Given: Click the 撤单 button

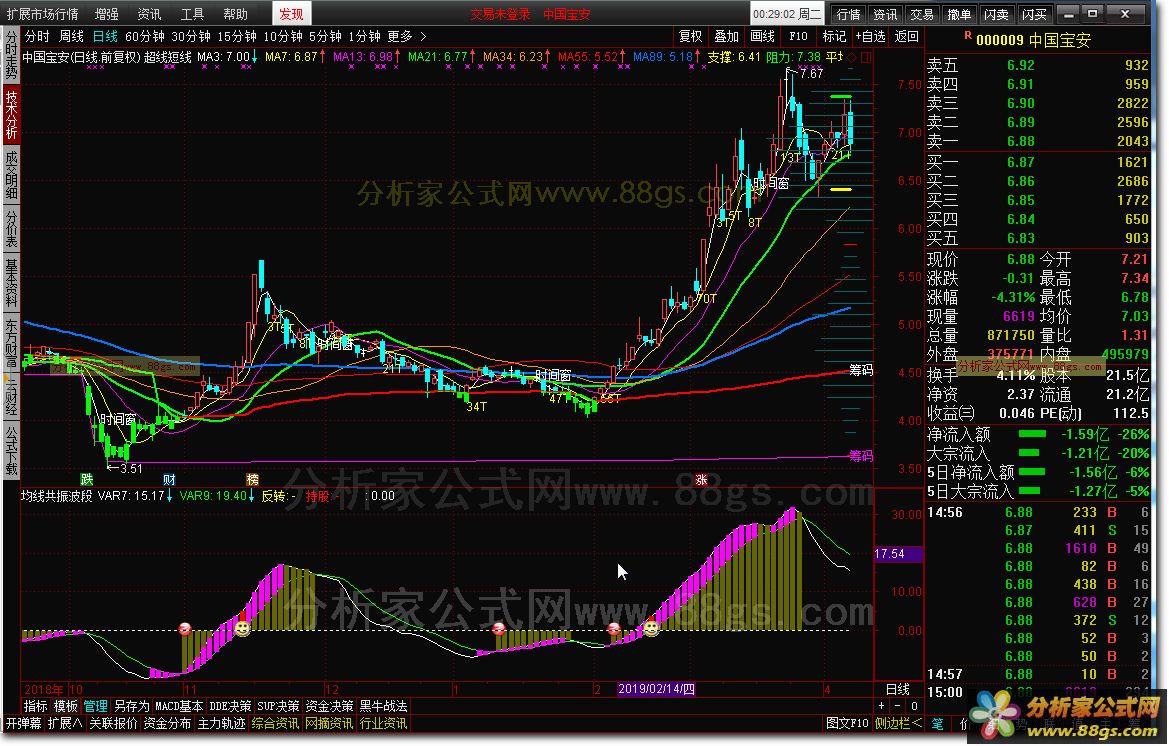Looking at the screenshot, I should tap(960, 14).
